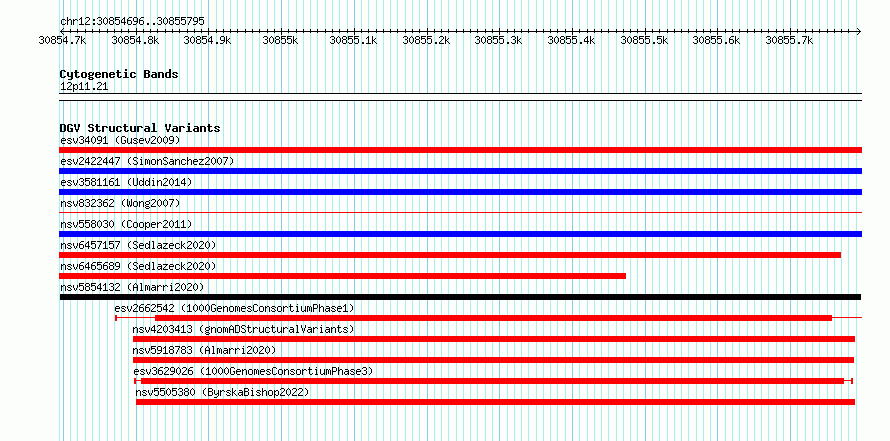
Task: Click the blue bar of esv3581161
Action: [460, 192]
